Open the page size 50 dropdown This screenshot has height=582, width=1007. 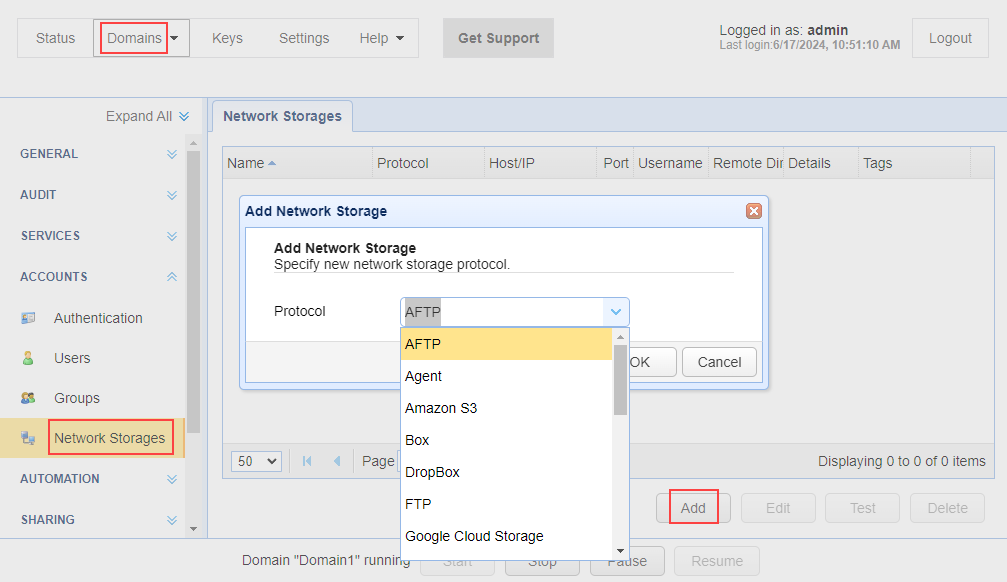point(256,461)
